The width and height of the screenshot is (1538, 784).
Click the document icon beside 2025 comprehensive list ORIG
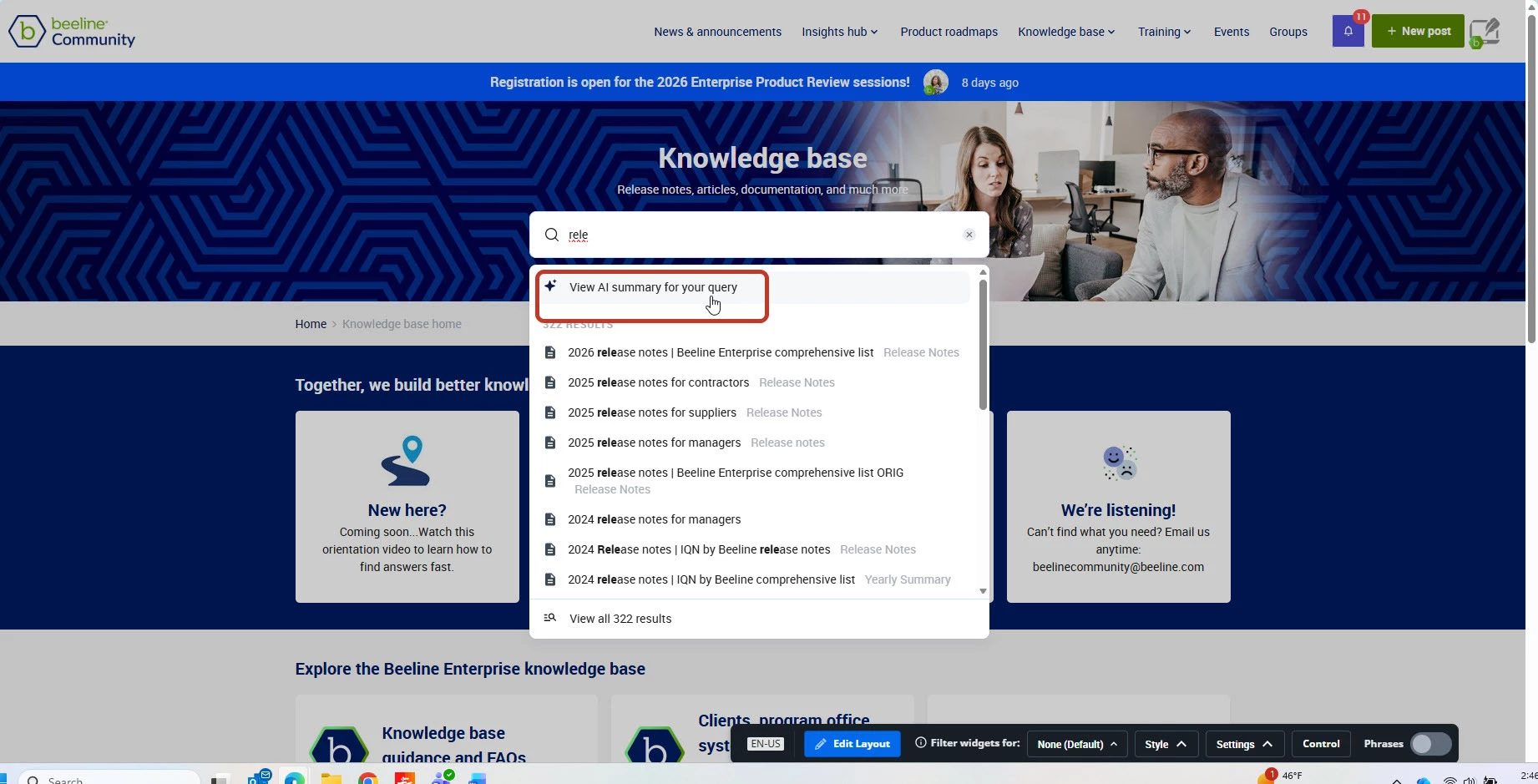click(550, 481)
